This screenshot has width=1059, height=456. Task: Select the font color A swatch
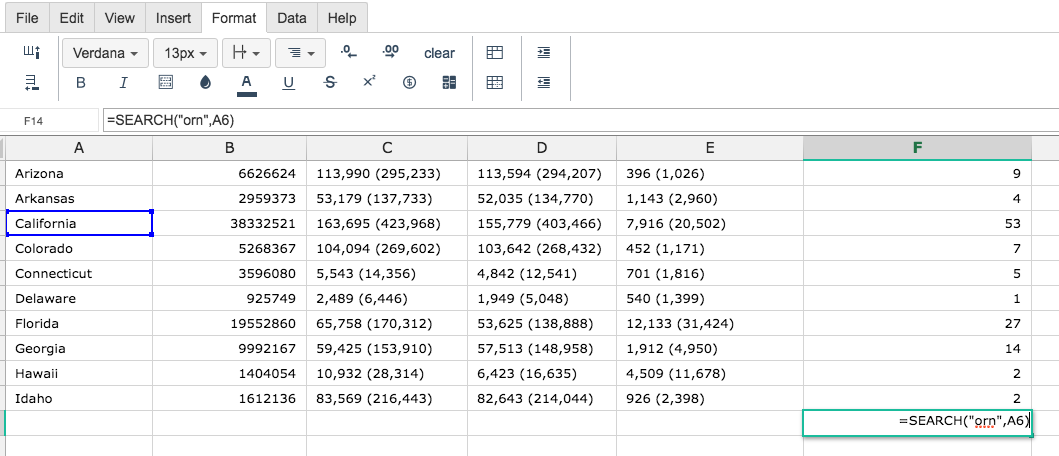coord(247,84)
